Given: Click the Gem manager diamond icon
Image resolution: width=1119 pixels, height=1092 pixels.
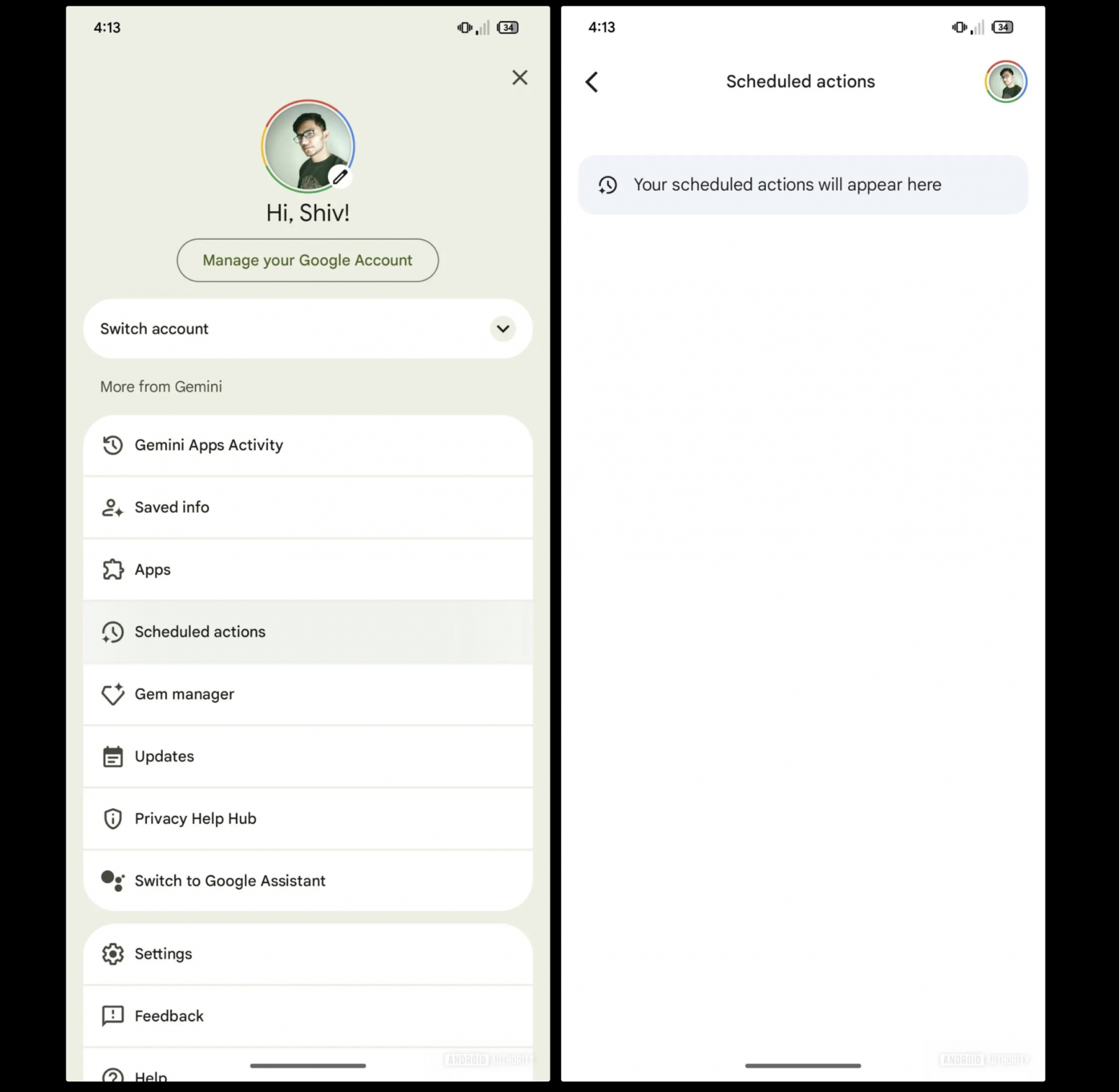Looking at the screenshot, I should pyautogui.click(x=113, y=694).
